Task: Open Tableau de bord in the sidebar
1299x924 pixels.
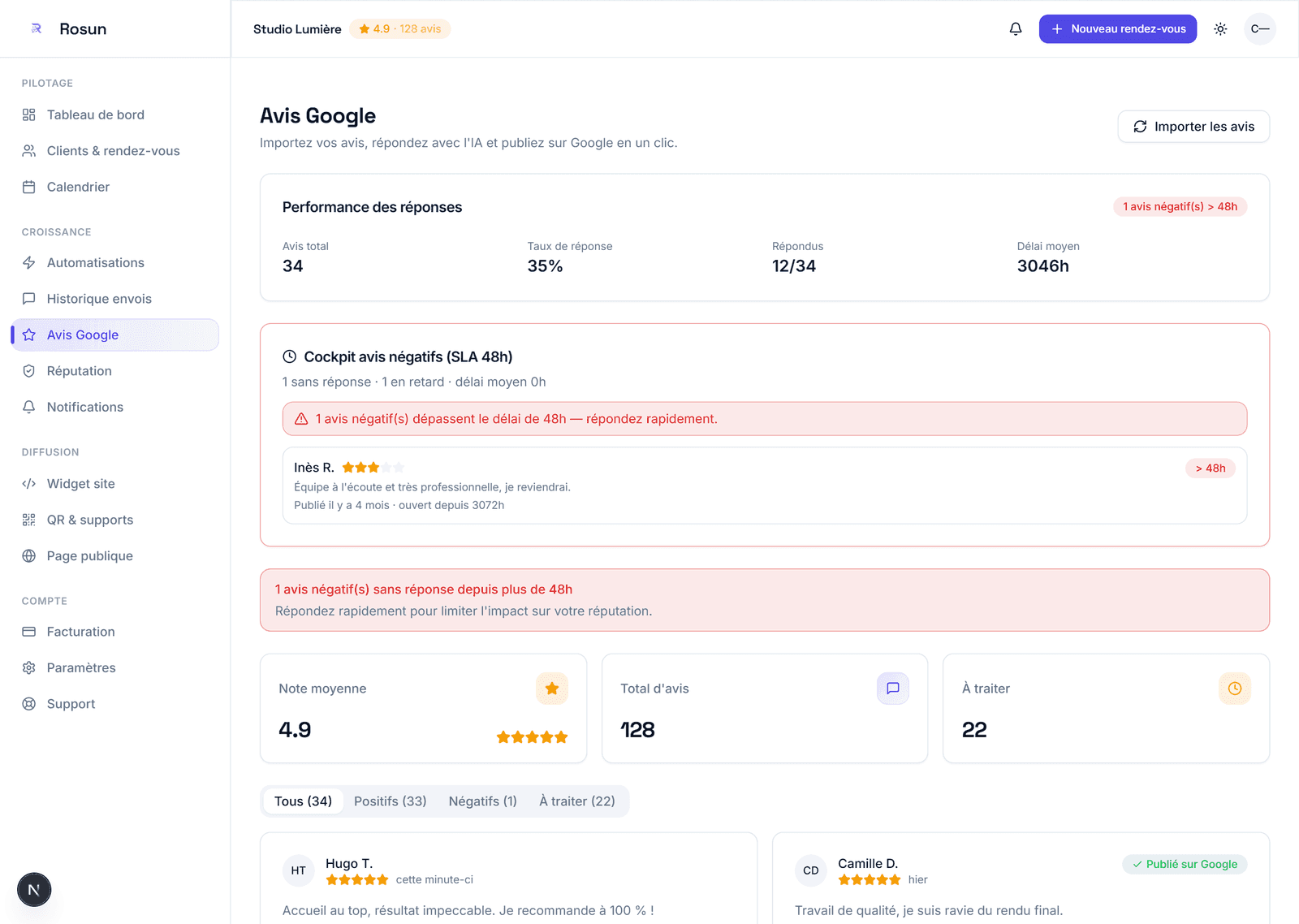Action: (x=114, y=115)
